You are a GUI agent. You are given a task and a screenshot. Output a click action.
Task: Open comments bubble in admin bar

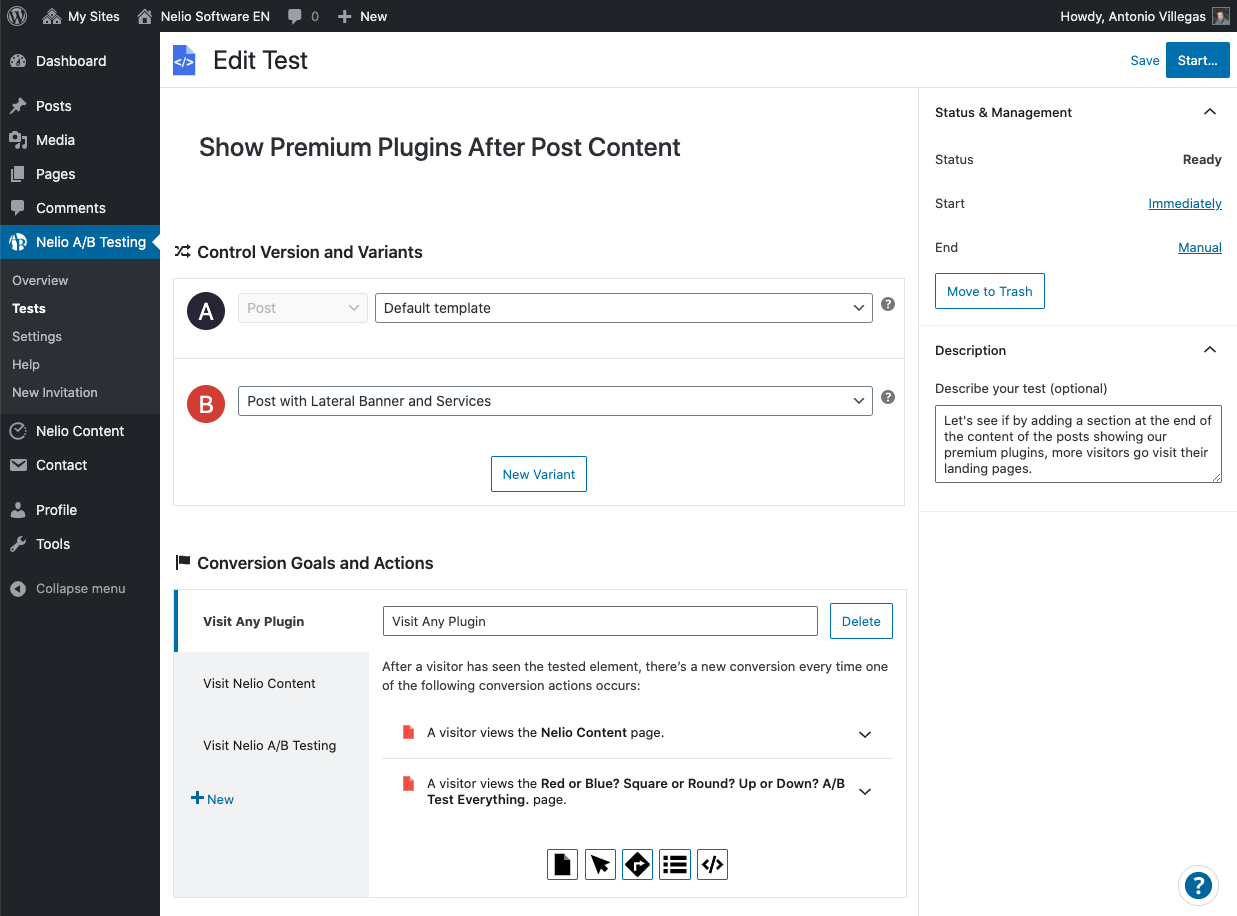pyautogui.click(x=295, y=16)
